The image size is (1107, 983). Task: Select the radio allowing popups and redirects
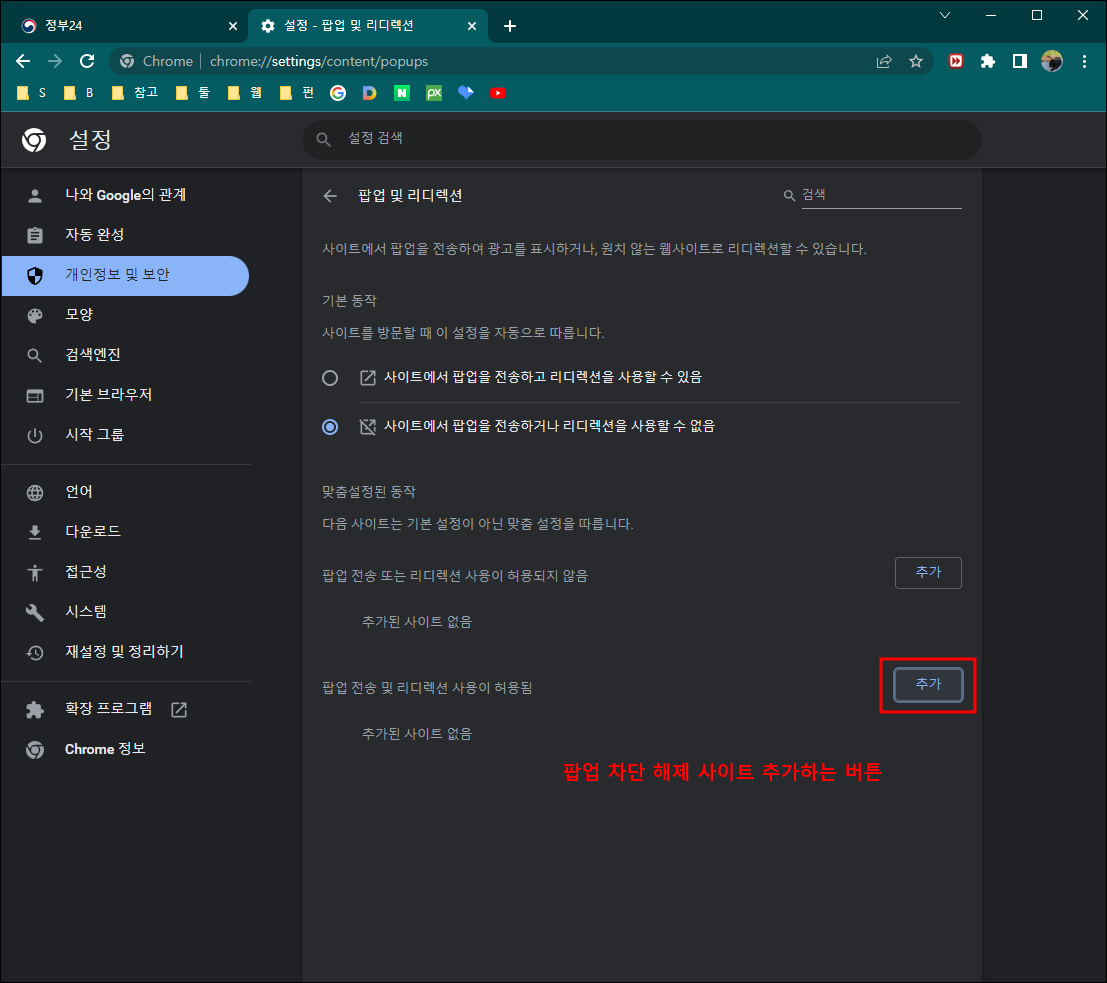(330, 377)
